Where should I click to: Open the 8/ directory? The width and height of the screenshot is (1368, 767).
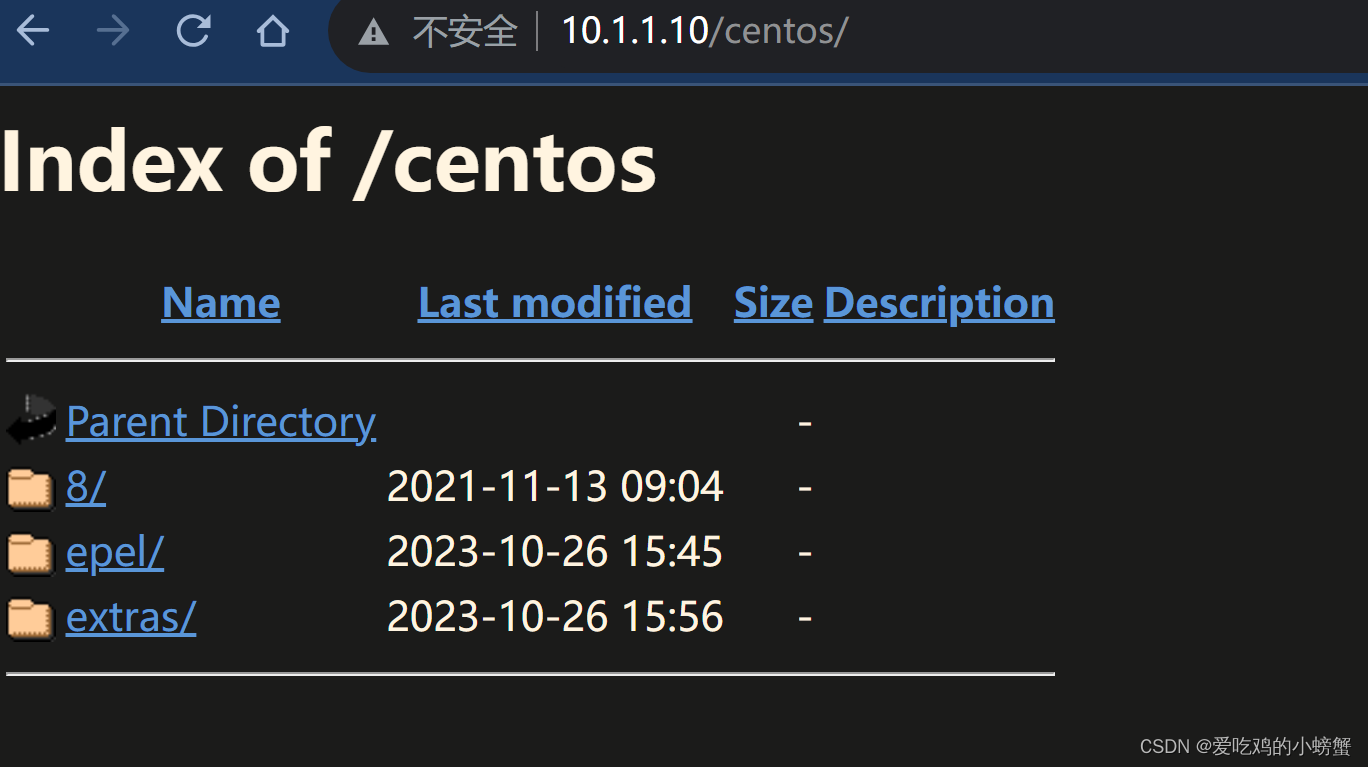pyautogui.click(x=85, y=487)
